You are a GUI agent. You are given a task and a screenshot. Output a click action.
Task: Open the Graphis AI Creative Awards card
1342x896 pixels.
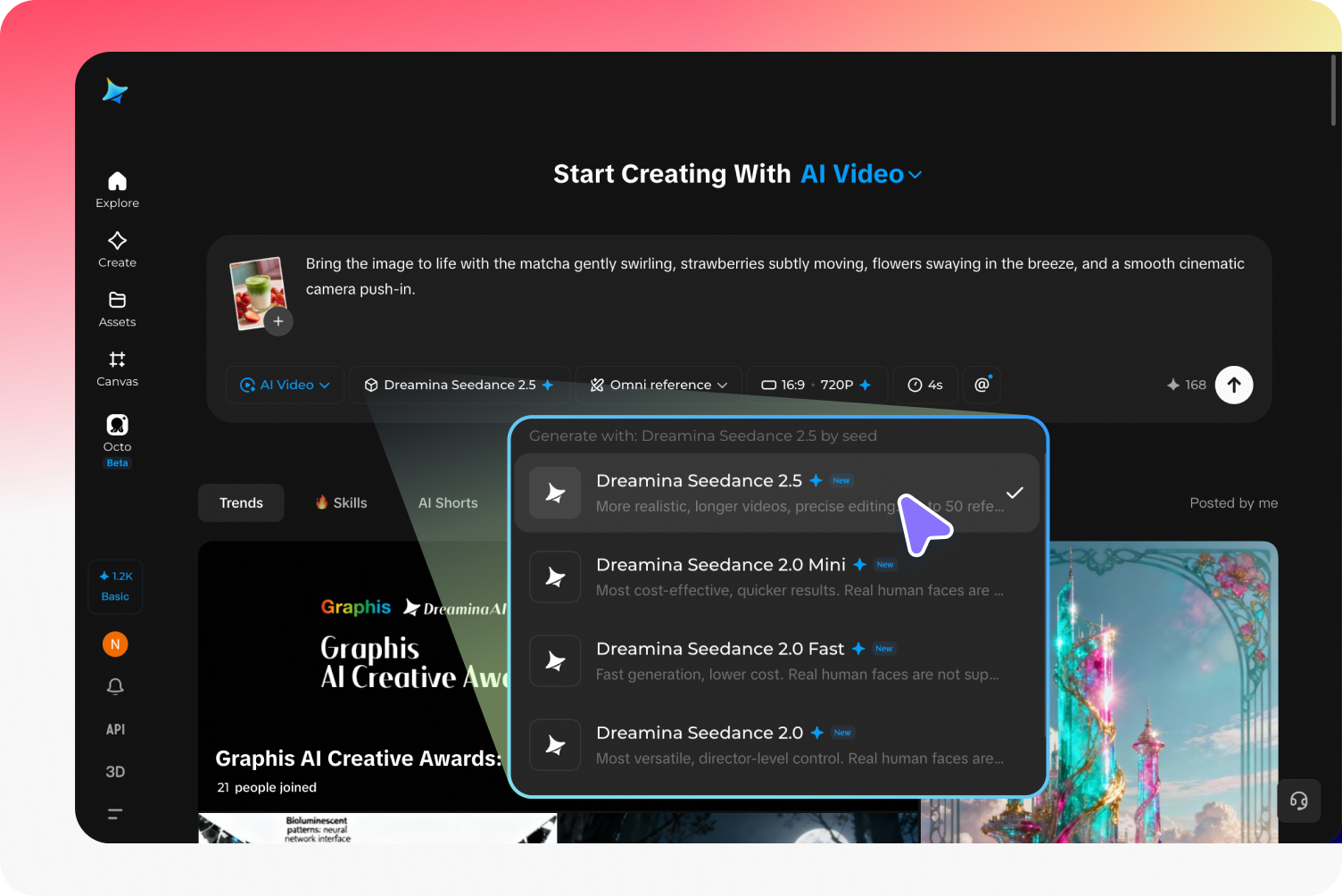353,676
